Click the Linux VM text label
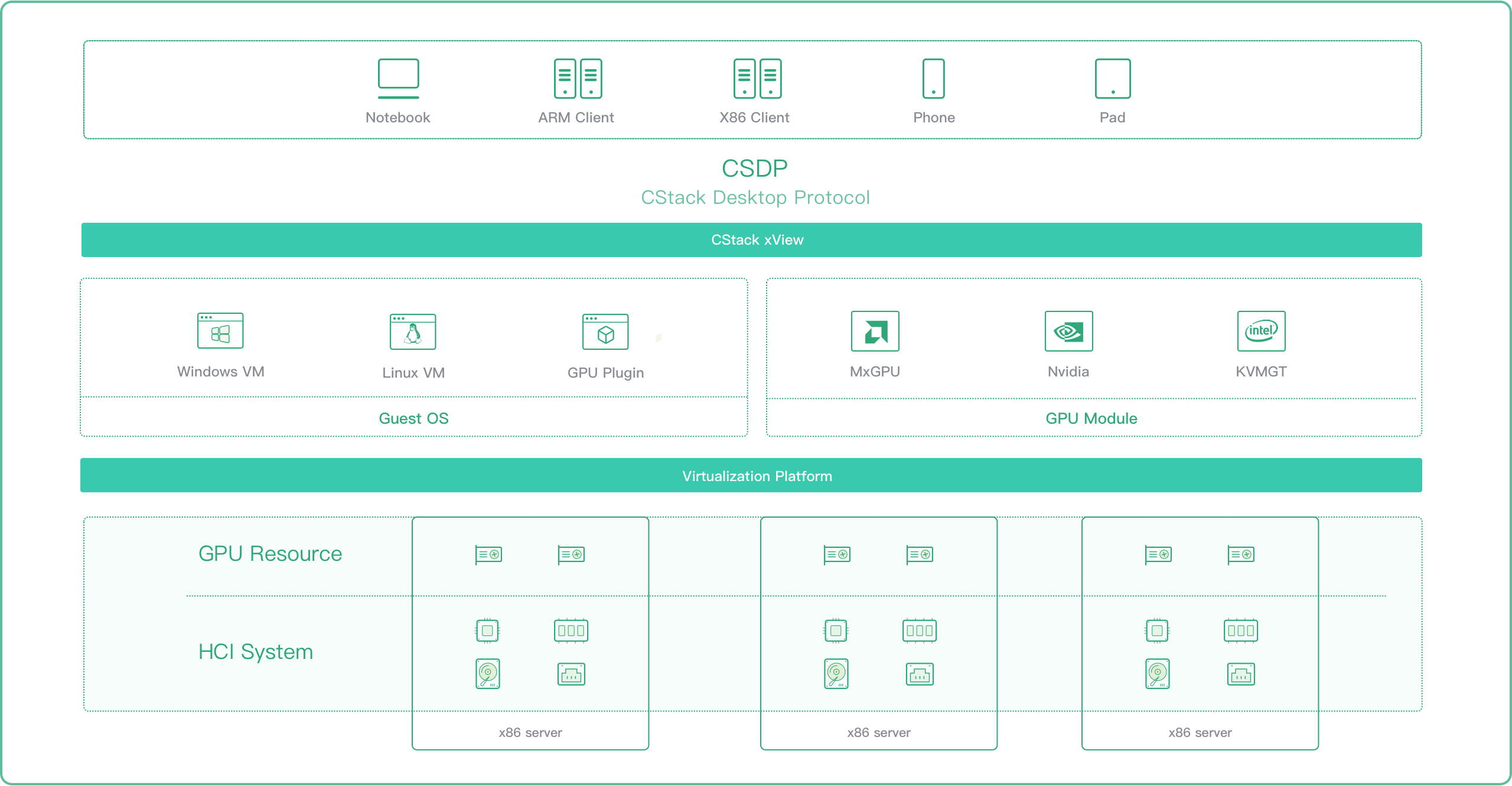1512x786 pixels. 413,373
